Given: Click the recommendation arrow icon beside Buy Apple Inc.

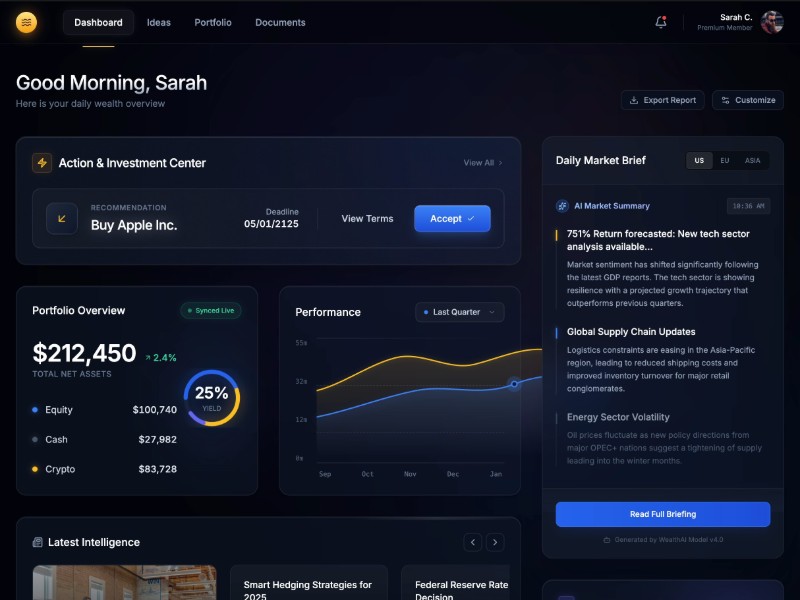Looking at the screenshot, I should coord(63,217).
